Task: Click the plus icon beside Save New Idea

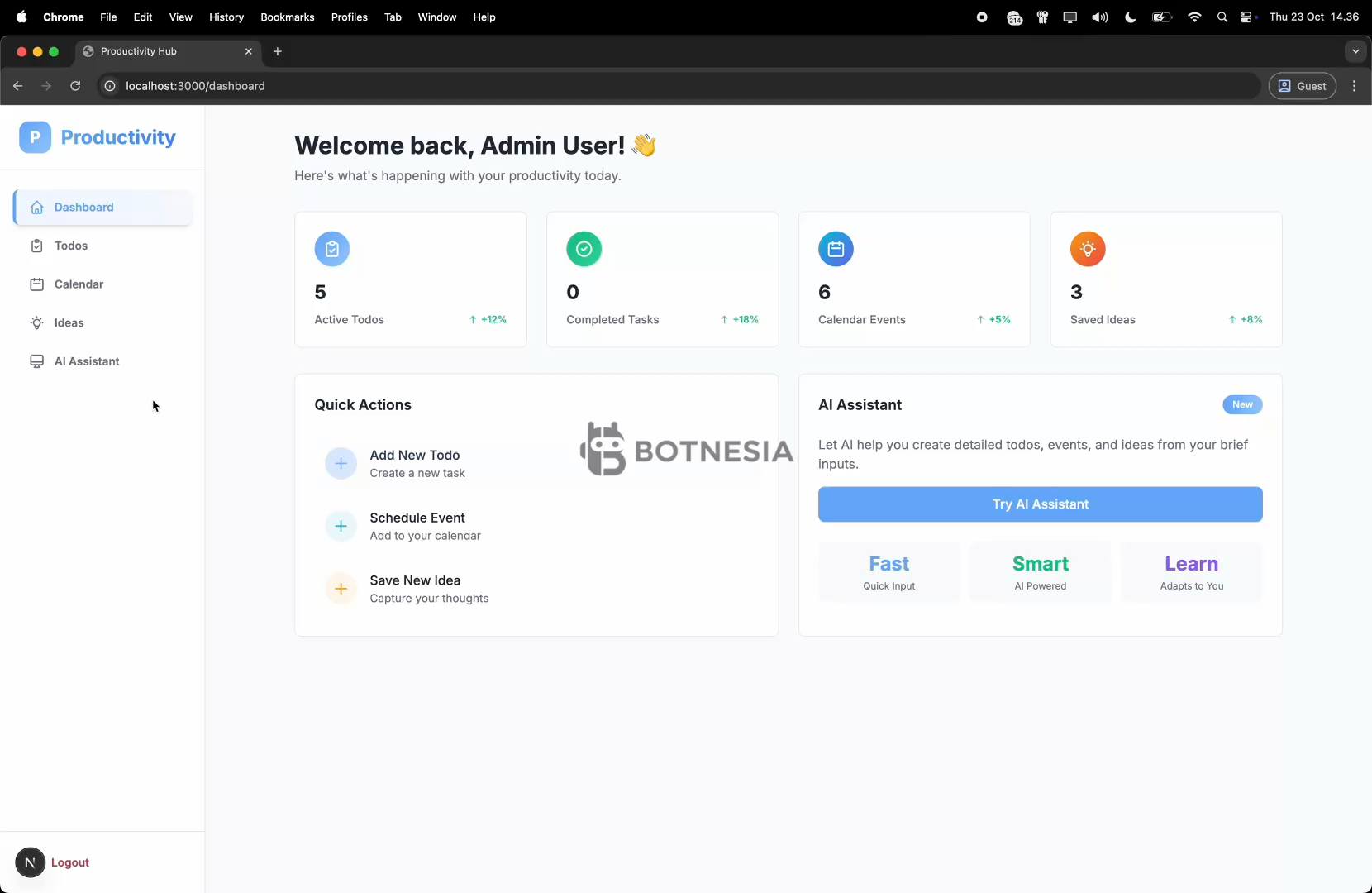Action: pyautogui.click(x=341, y=589)
